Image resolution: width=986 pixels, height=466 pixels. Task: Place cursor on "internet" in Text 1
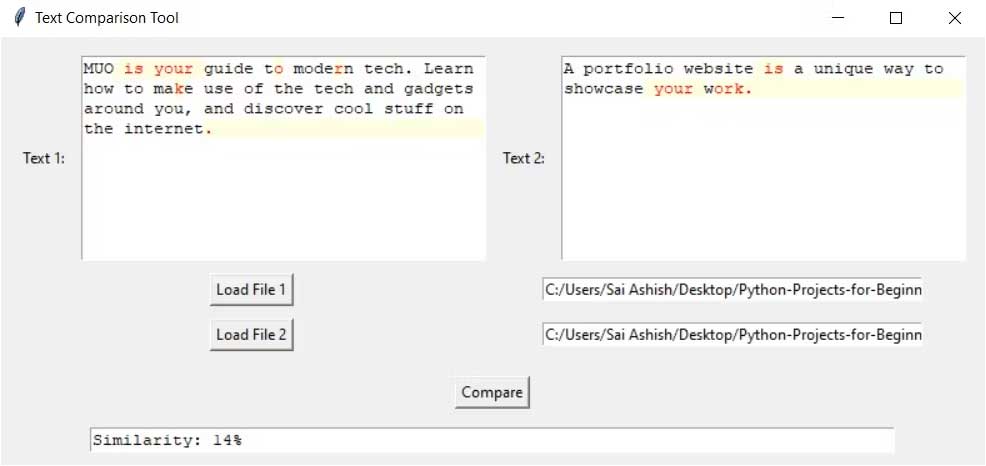click(163, 129)
